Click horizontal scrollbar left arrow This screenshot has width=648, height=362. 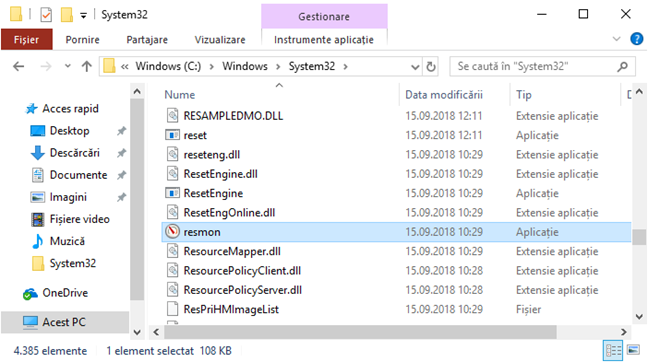pos(156,332)
